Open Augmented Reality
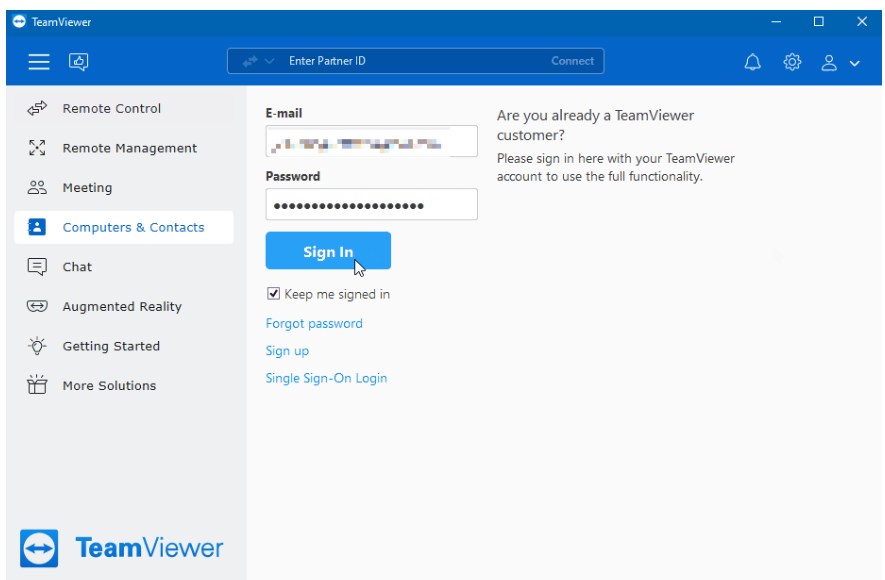Image resolution: width=885 pixels, height=580 pixels. pos(124,306)
